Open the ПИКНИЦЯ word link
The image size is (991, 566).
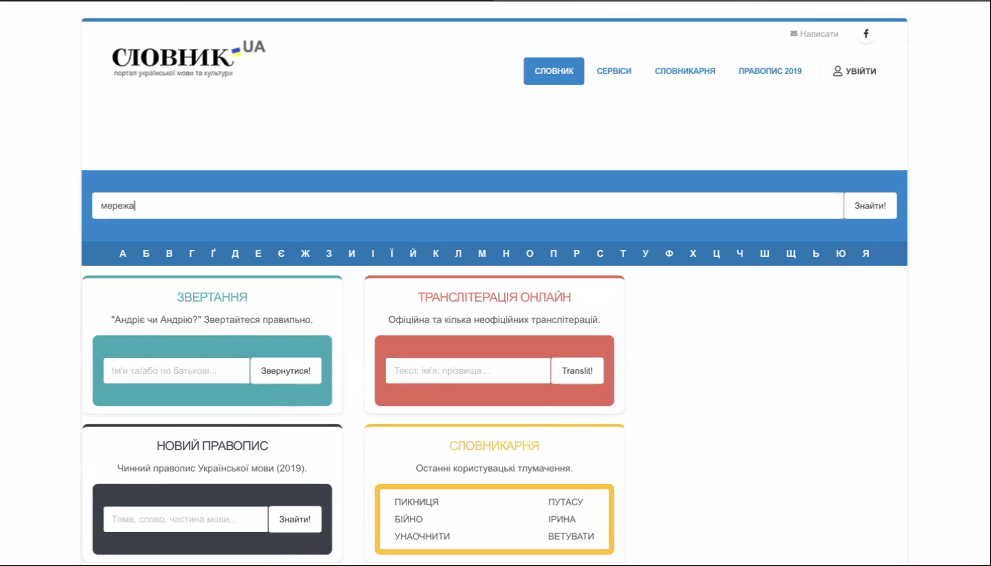pos(417,502)
